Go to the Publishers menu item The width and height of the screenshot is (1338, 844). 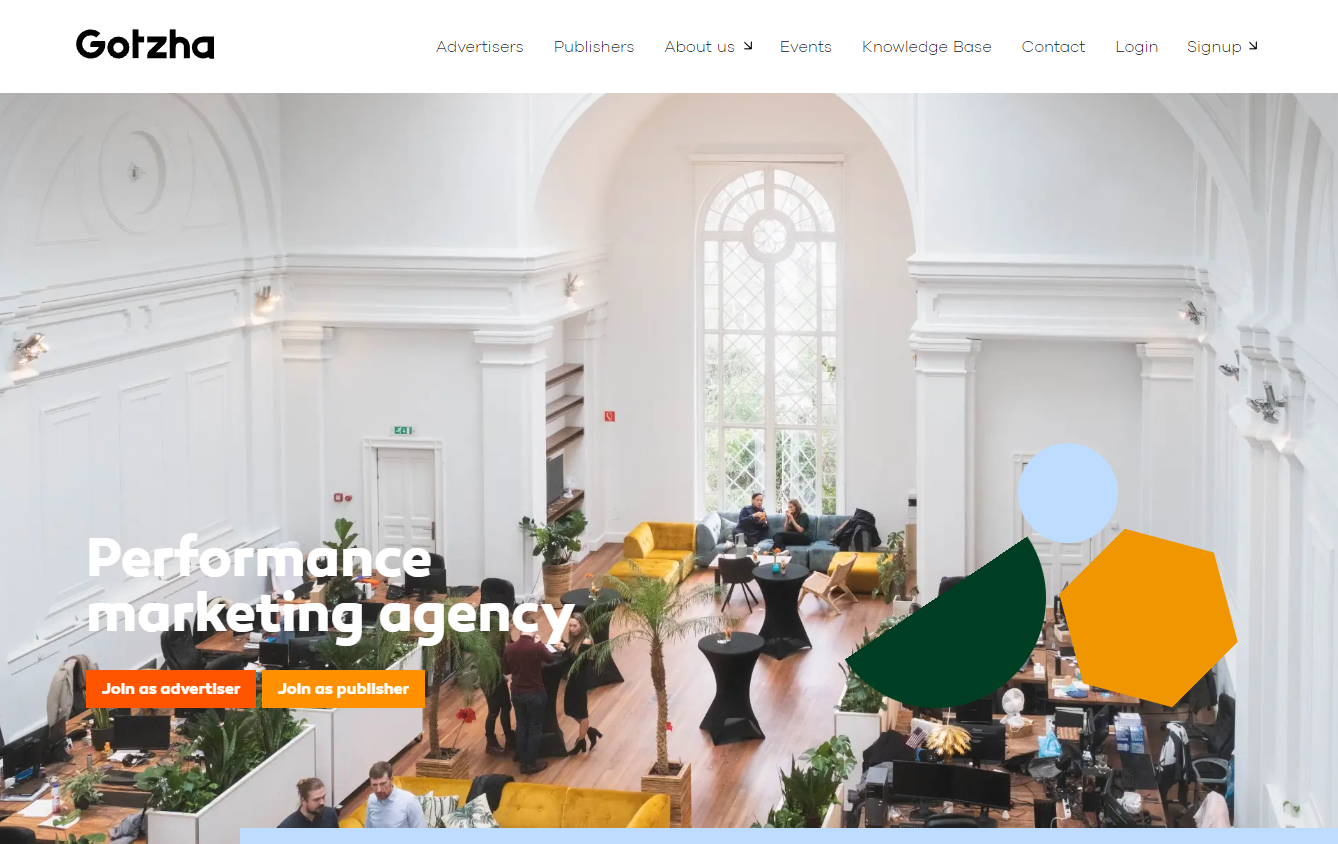coord(594,47)
